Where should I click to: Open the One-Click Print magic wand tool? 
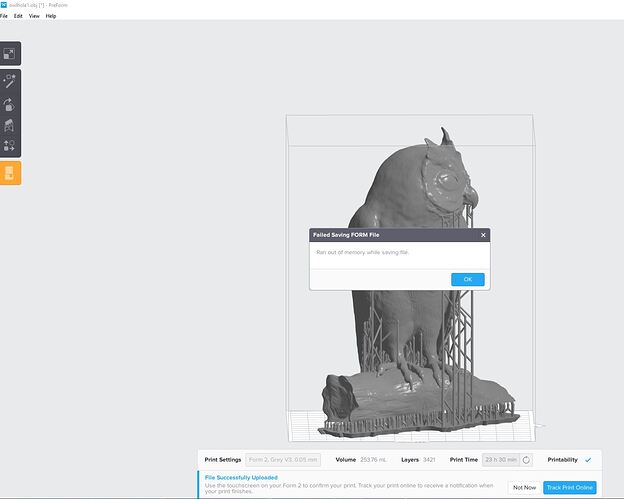coord(9,81)
